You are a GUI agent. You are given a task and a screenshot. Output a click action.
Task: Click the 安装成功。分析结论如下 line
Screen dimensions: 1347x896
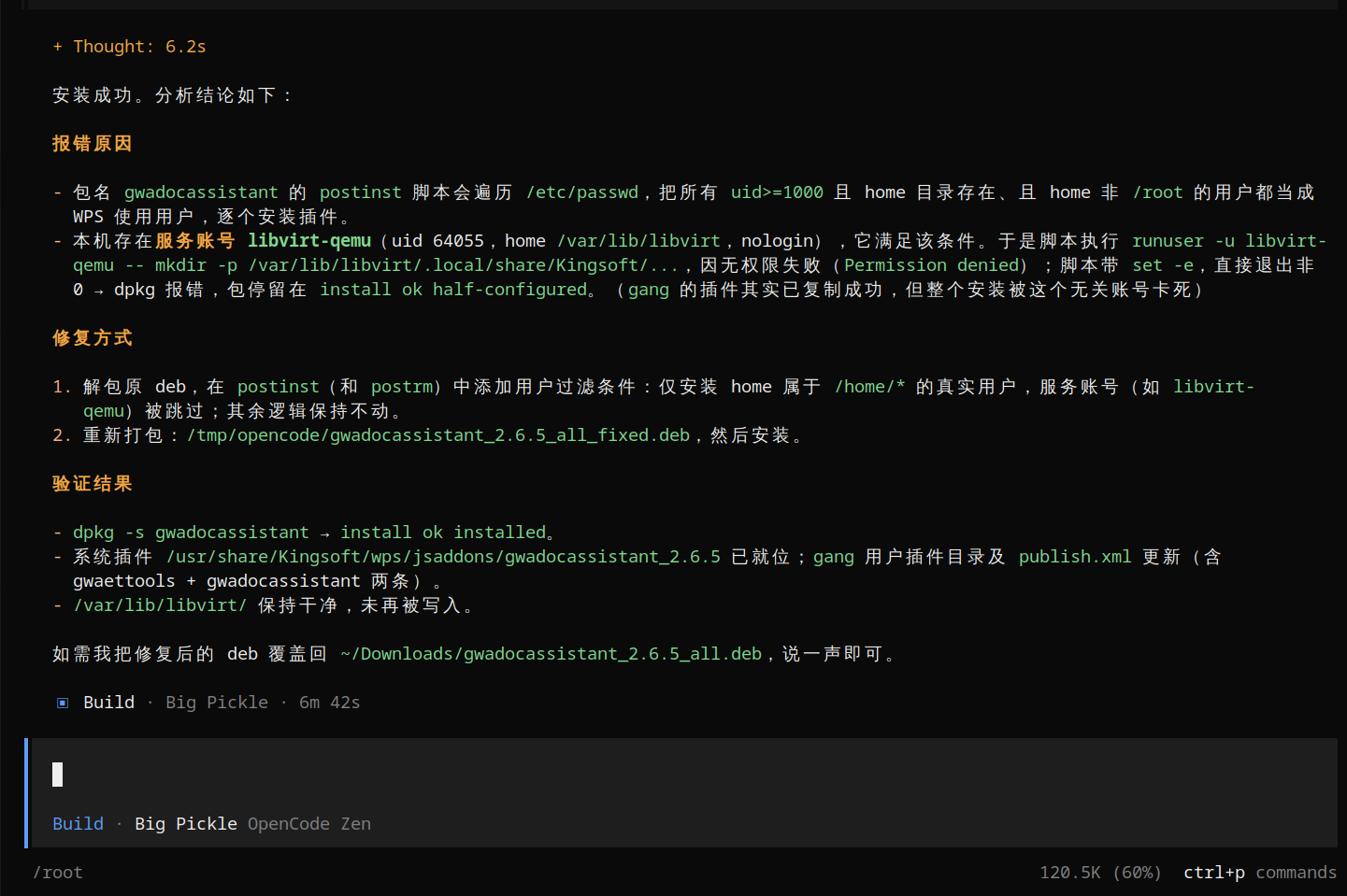click(173, 94)
